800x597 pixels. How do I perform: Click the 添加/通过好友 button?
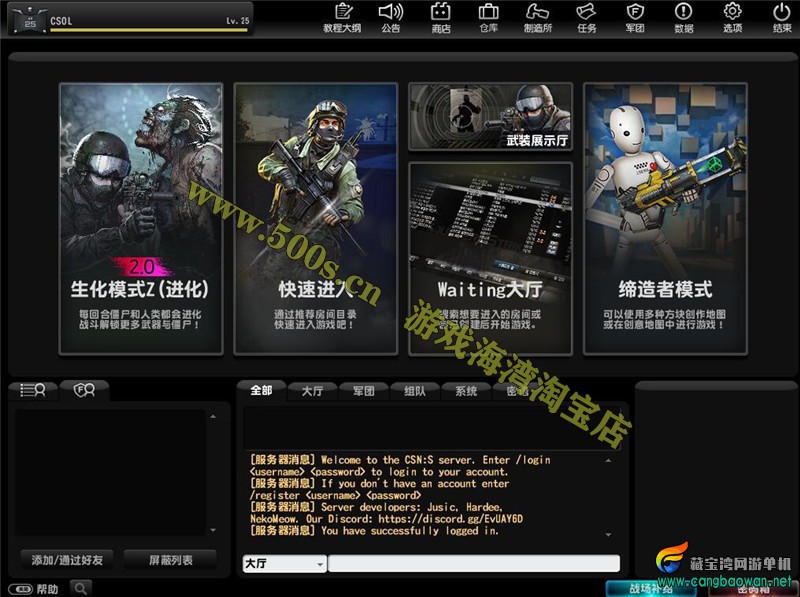click(67, 559)
